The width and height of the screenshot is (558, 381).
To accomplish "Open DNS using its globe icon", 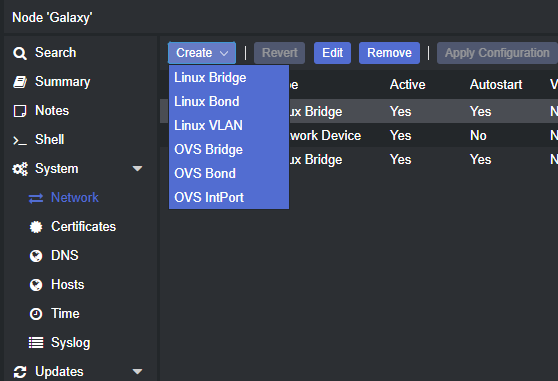I will point(36,256).
